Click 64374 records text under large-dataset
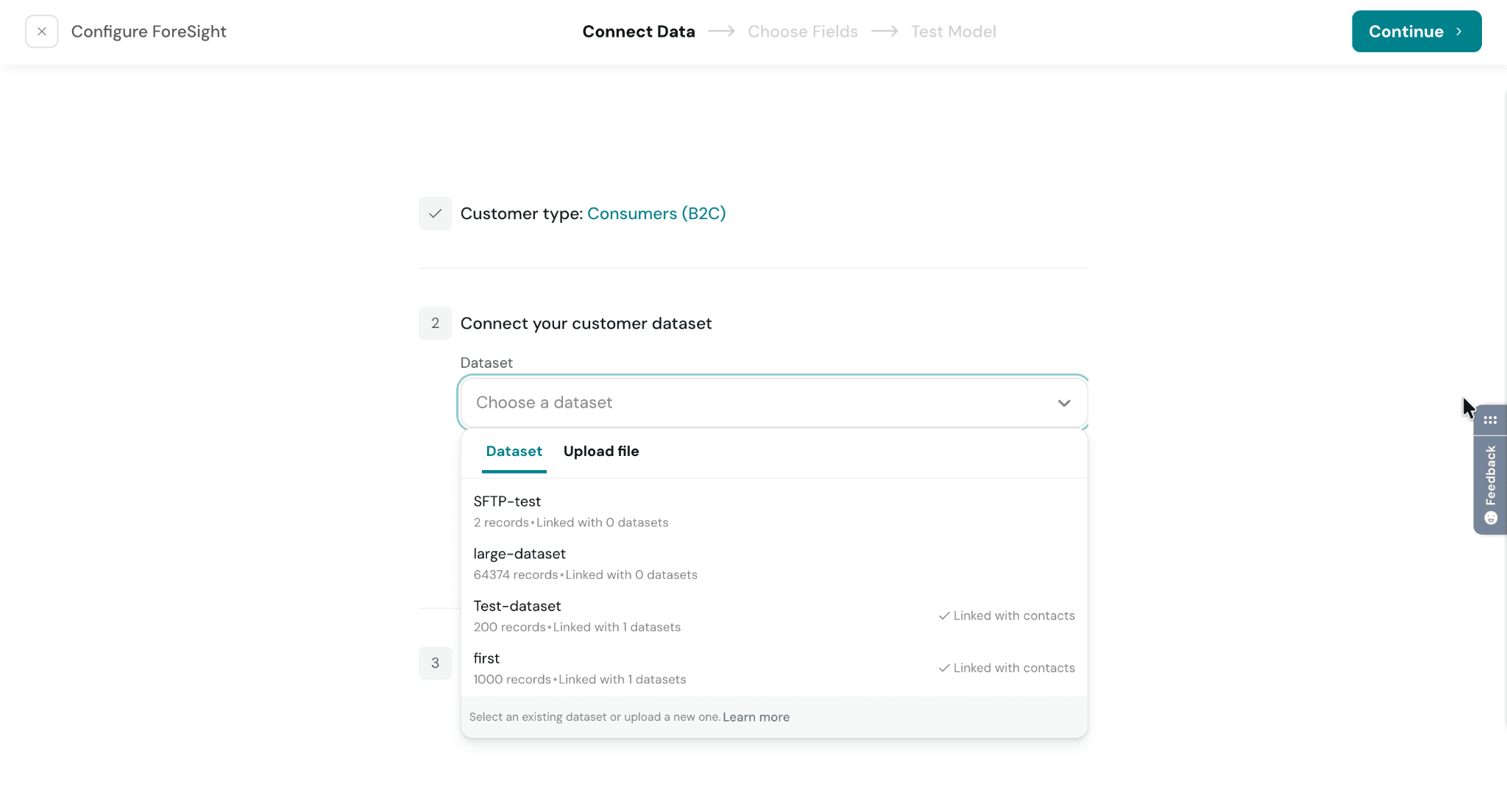 (x=516, y=574)
